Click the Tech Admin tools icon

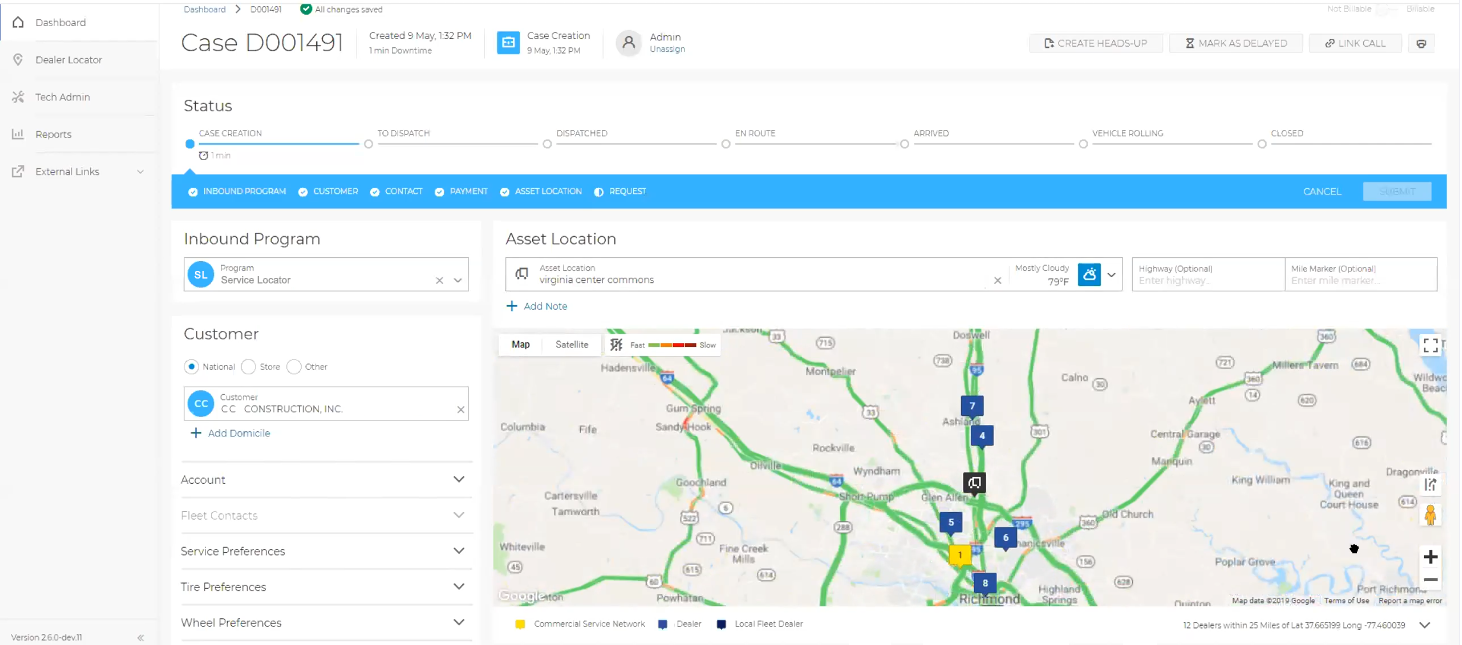click(17, 97)
